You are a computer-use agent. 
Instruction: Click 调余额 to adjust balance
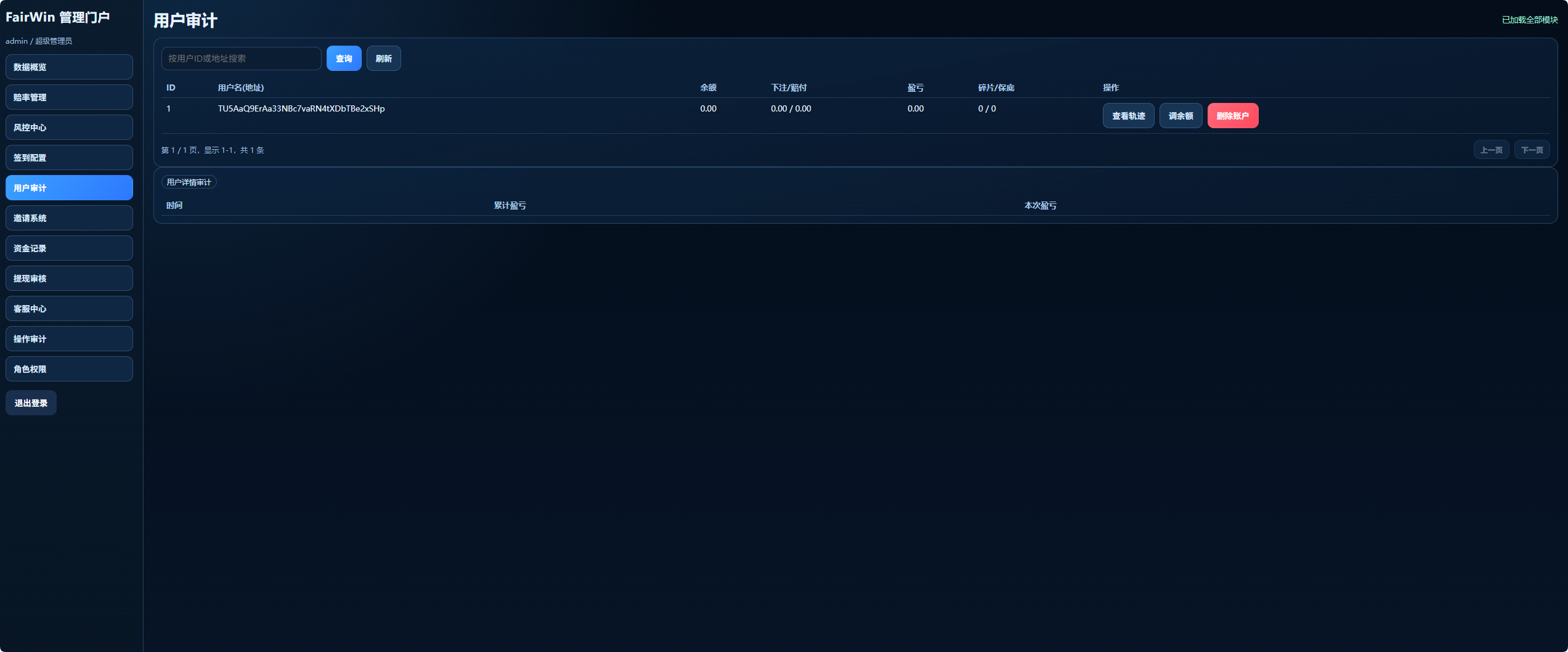(1180, 116)
